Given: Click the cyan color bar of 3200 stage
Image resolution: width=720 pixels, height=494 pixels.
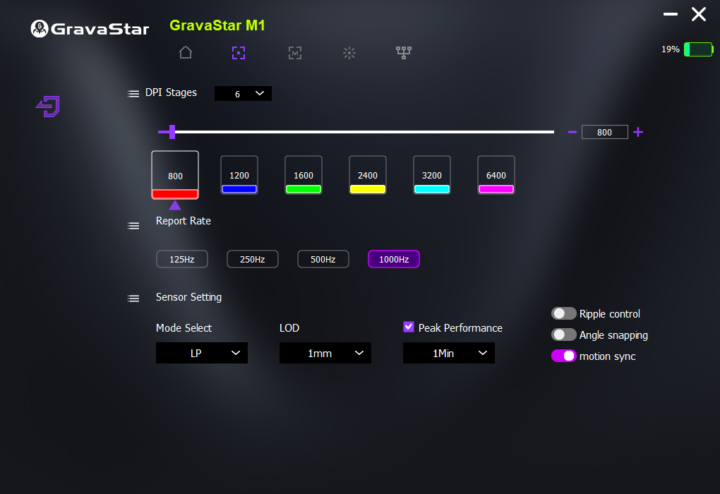Looking at the screenshot, I should [x=432, y=189].
